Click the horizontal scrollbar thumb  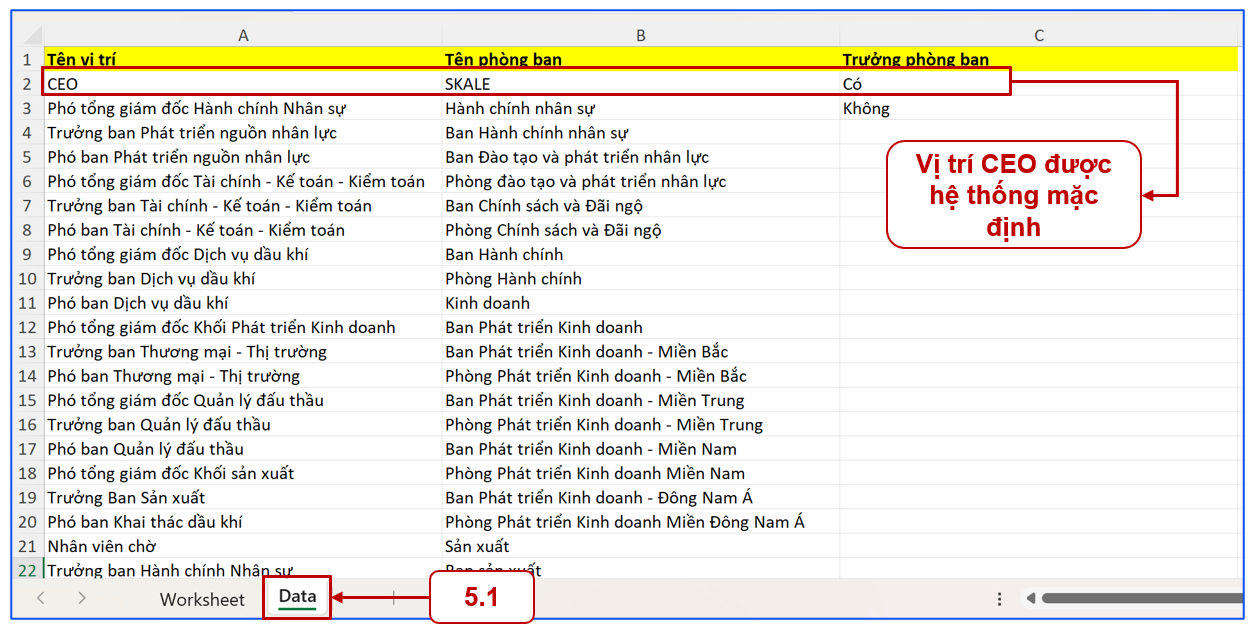[x=1142, y=598]
